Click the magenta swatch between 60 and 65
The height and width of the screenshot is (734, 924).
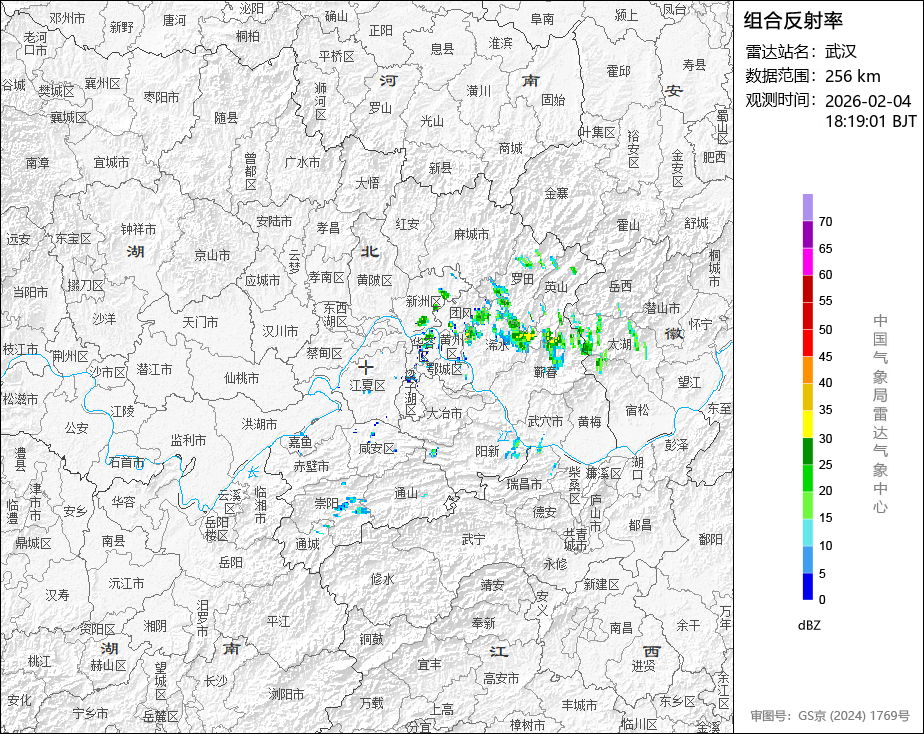(808, 262)
